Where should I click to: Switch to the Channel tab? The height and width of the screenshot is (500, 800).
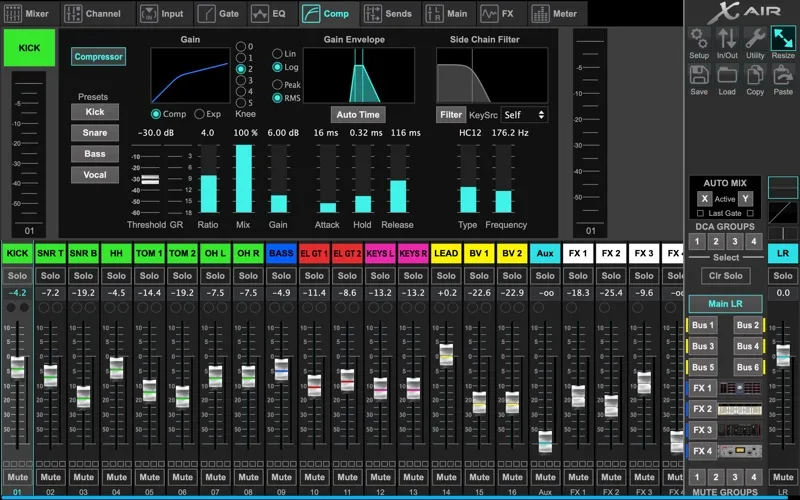[93, 14]
